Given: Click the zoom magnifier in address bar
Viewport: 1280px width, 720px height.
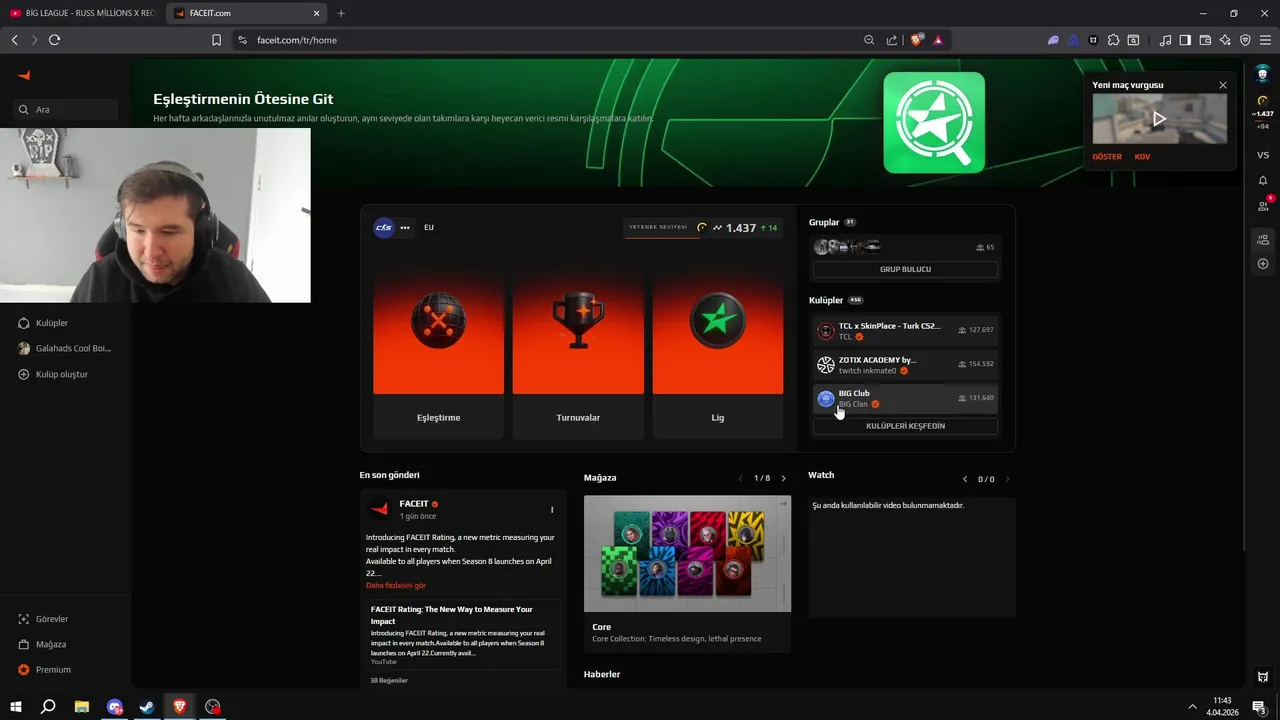Looking at the screenshot, I should pos(869,40).
